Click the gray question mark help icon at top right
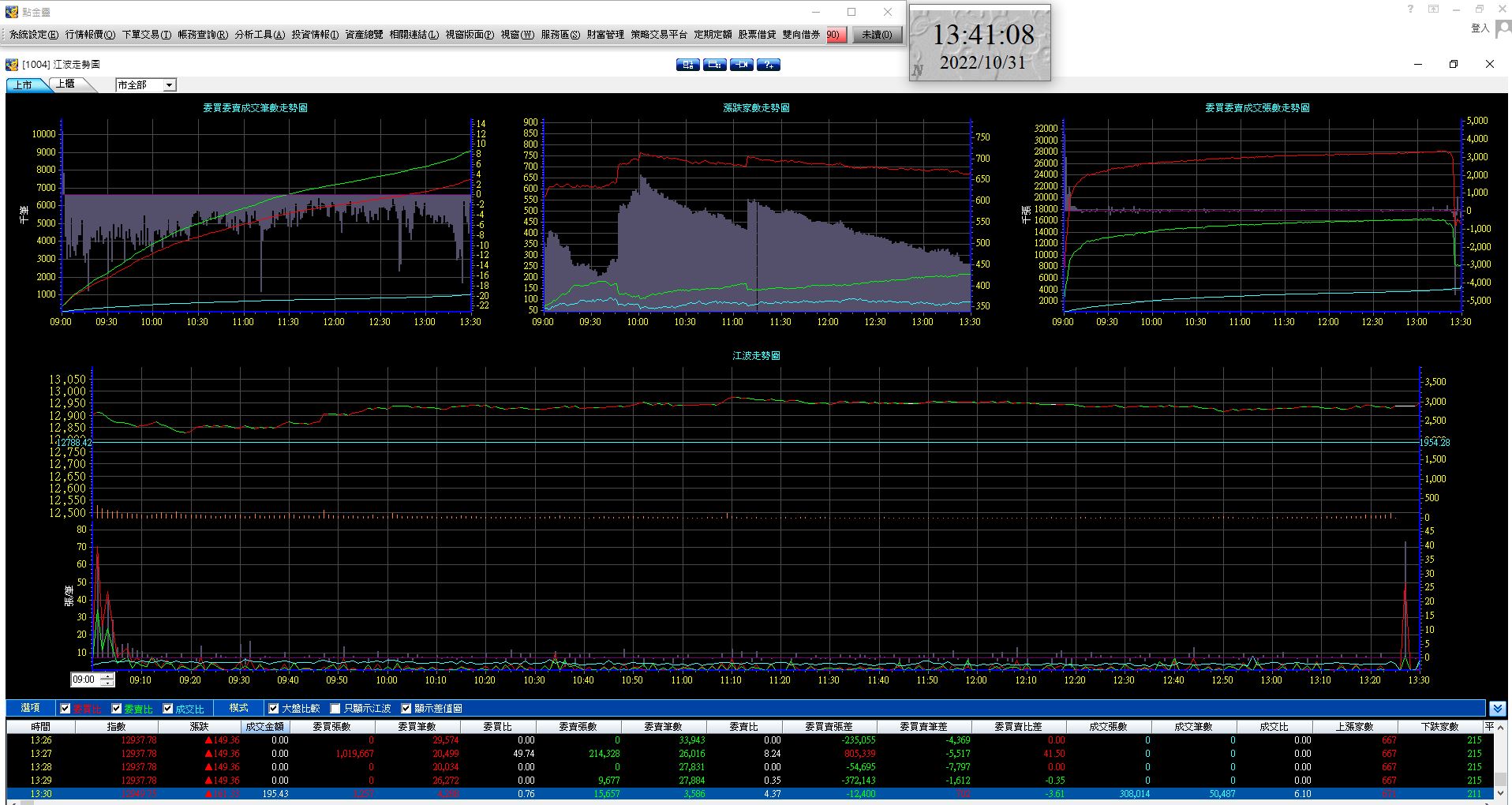The height and width of the screenshot is (805, 1512). [1411, 9]
